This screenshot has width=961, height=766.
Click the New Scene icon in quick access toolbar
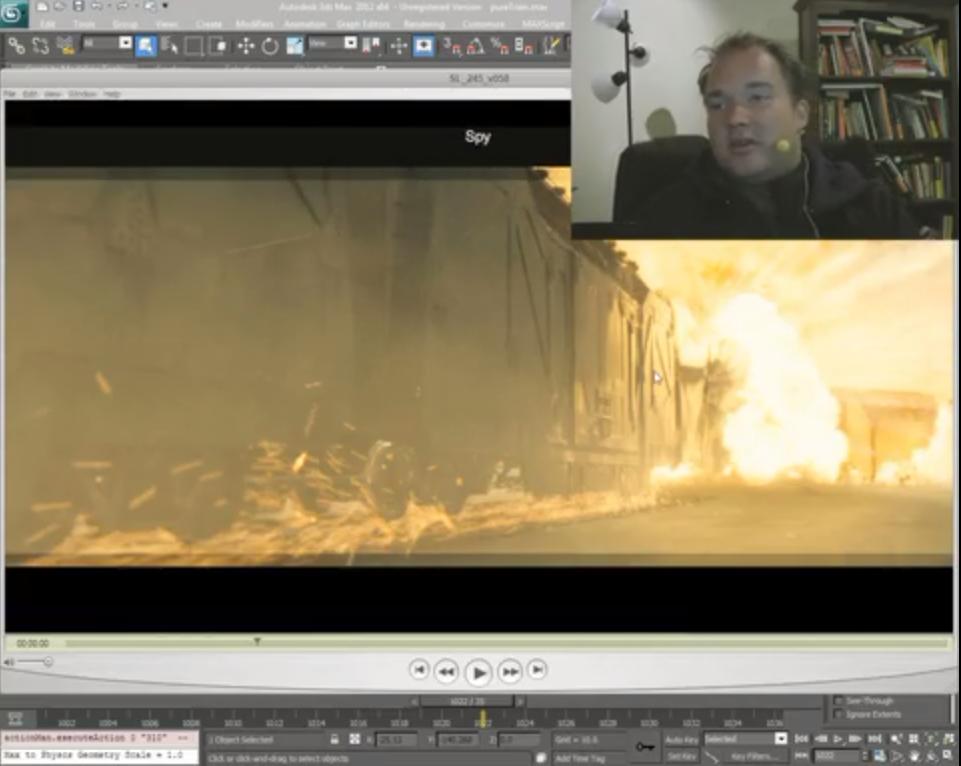42,7
